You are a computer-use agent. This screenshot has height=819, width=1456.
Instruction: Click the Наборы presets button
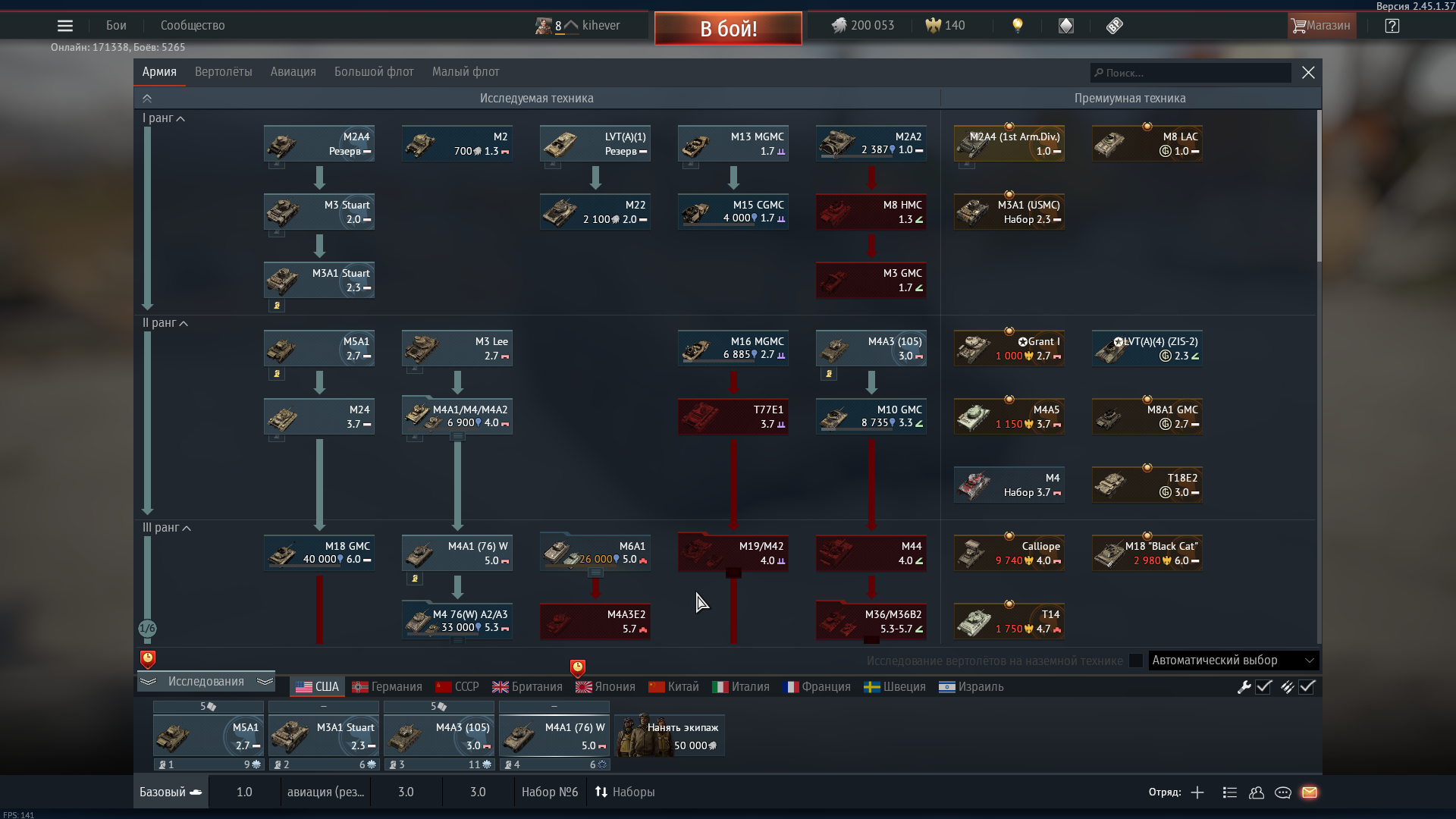click(625, 792)
